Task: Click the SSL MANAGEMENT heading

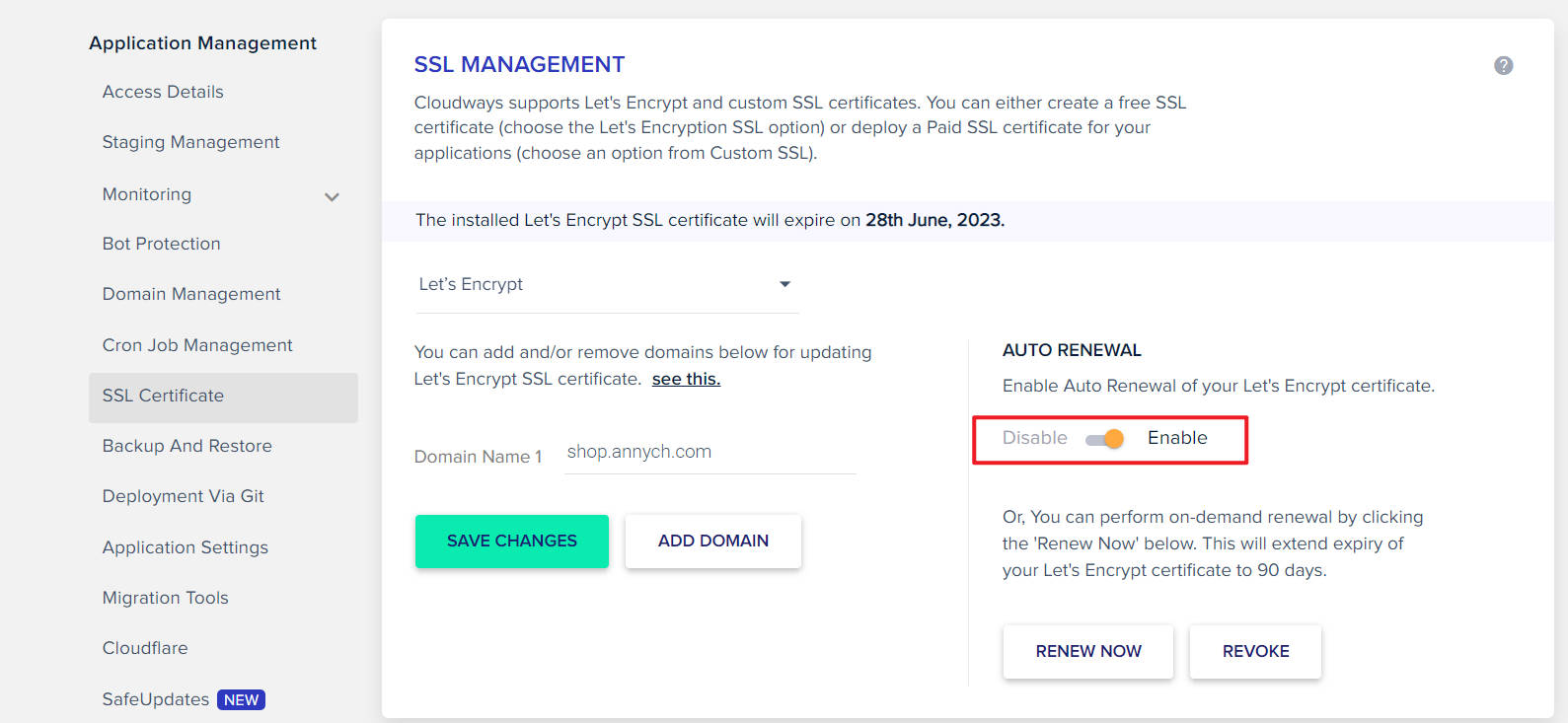Action: [x=519, y=64]
